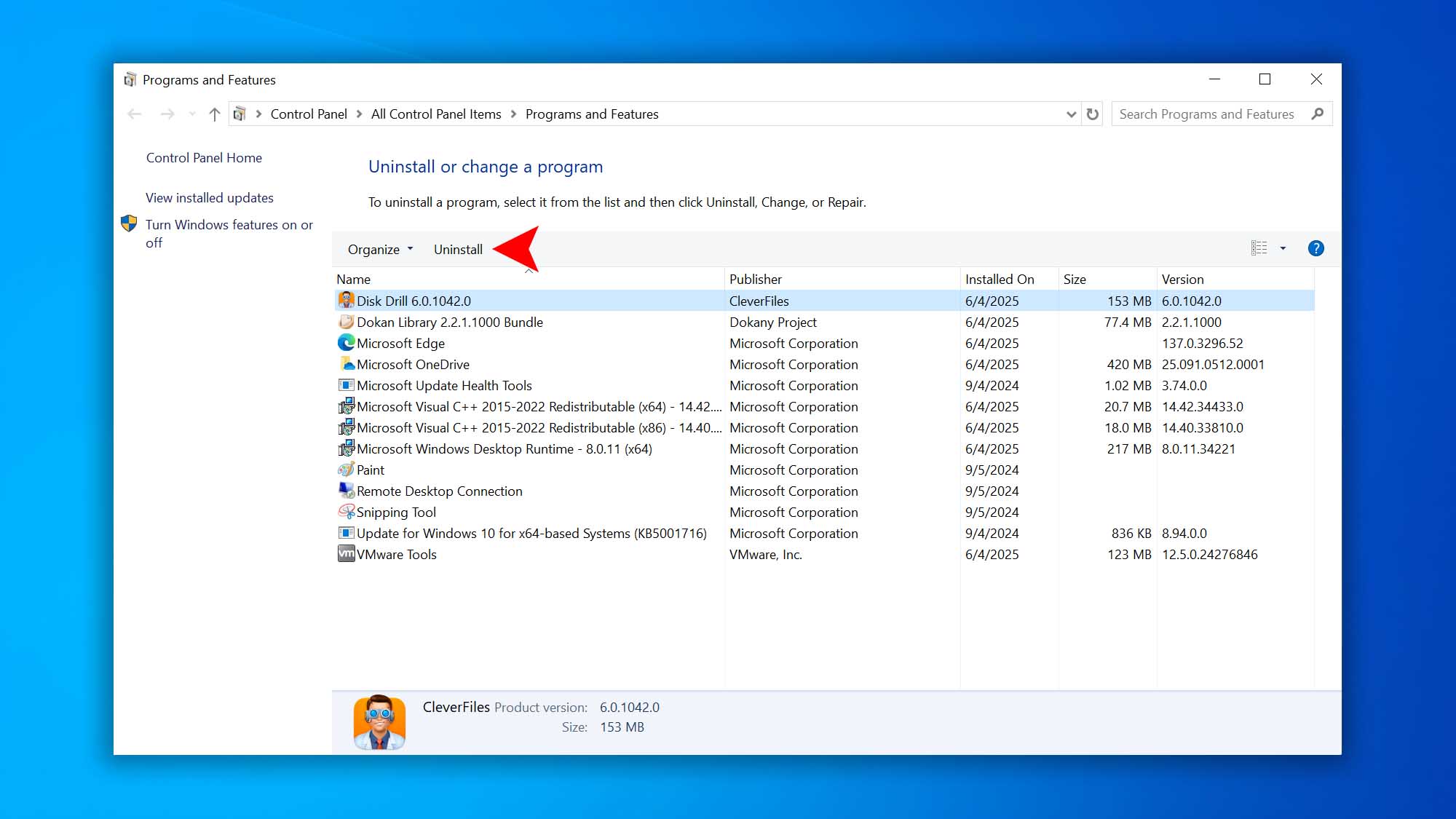The height and width of the screenshot is (819, 1456).
Task: Click the search magnifier icon
Action: [x=1317, y=114]
